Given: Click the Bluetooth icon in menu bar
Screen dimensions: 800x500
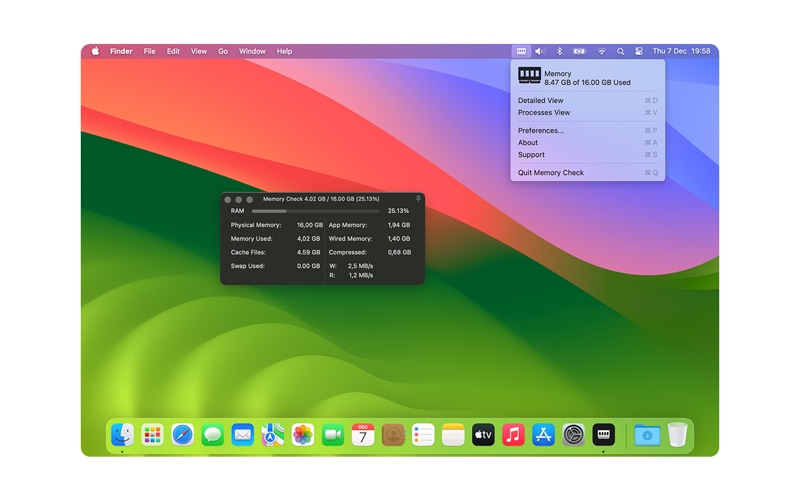Looking at the screenshot, I should coord(559,51).
